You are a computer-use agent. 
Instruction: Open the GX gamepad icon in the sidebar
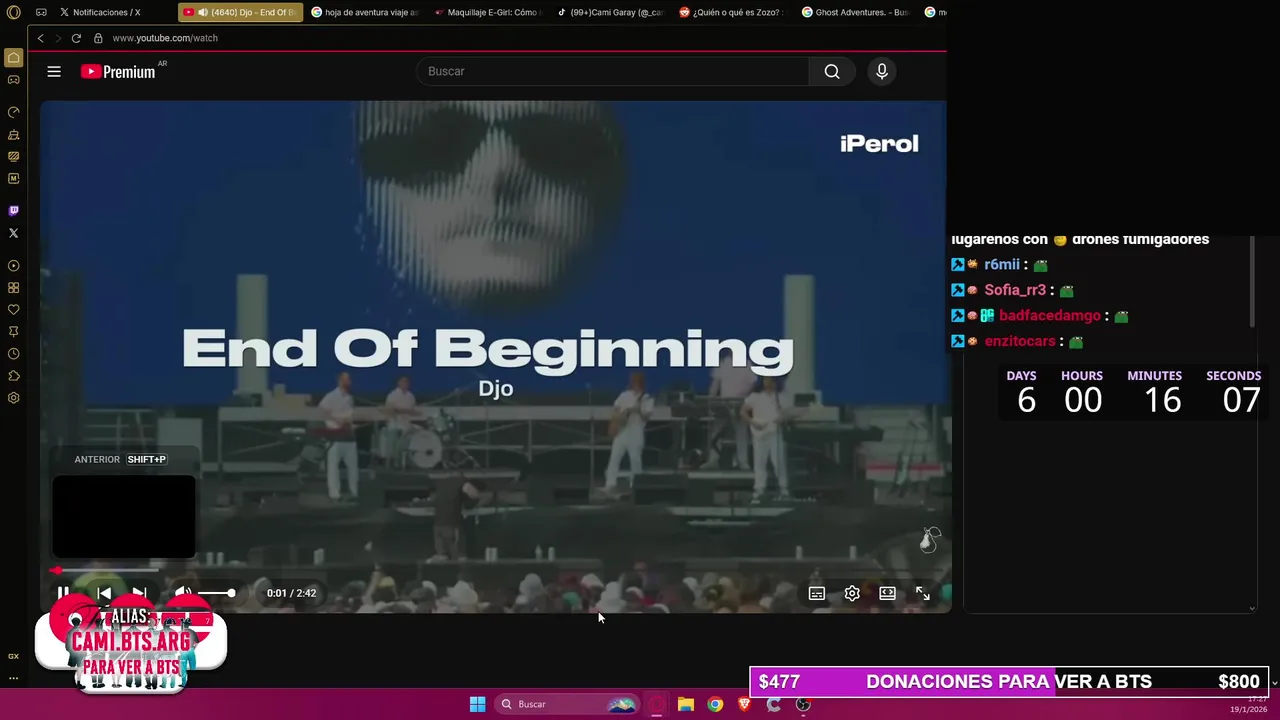pyautogui.click(x=13, y=79)
